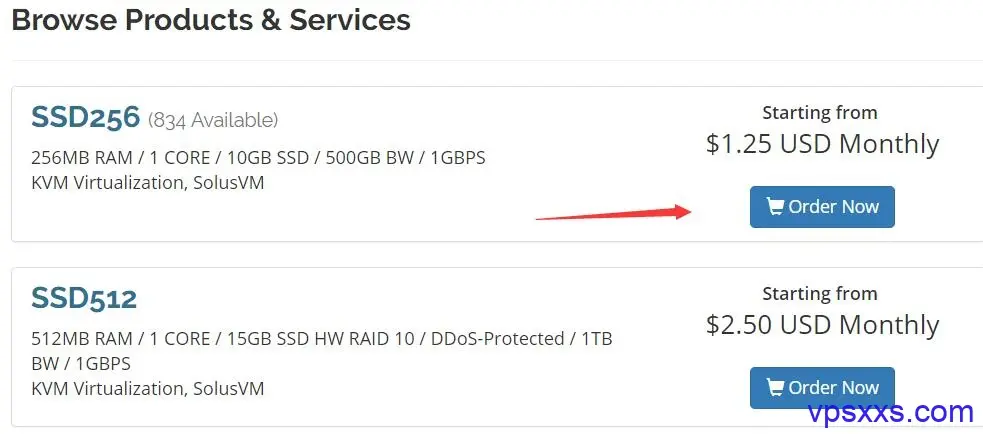Viewport: 983px width, 434px height.
Task: Click the "(834 Available)" stock text
Action: (x=213, y=120)
